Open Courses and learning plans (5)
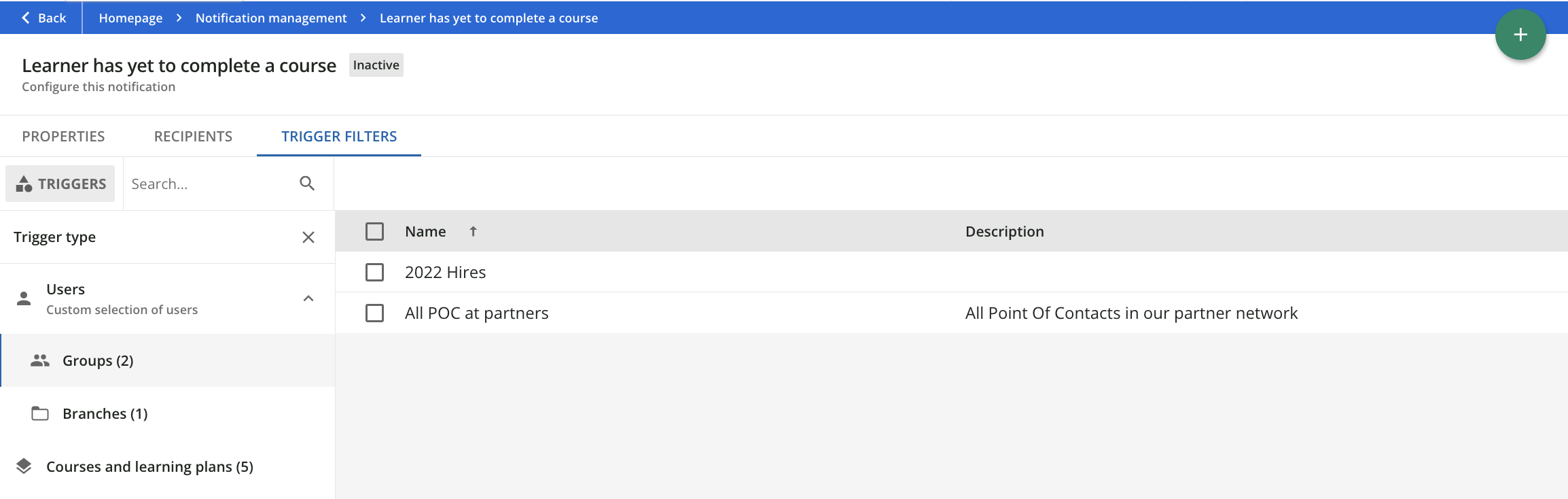This screenshot has width=1568, height=499. 168,466
